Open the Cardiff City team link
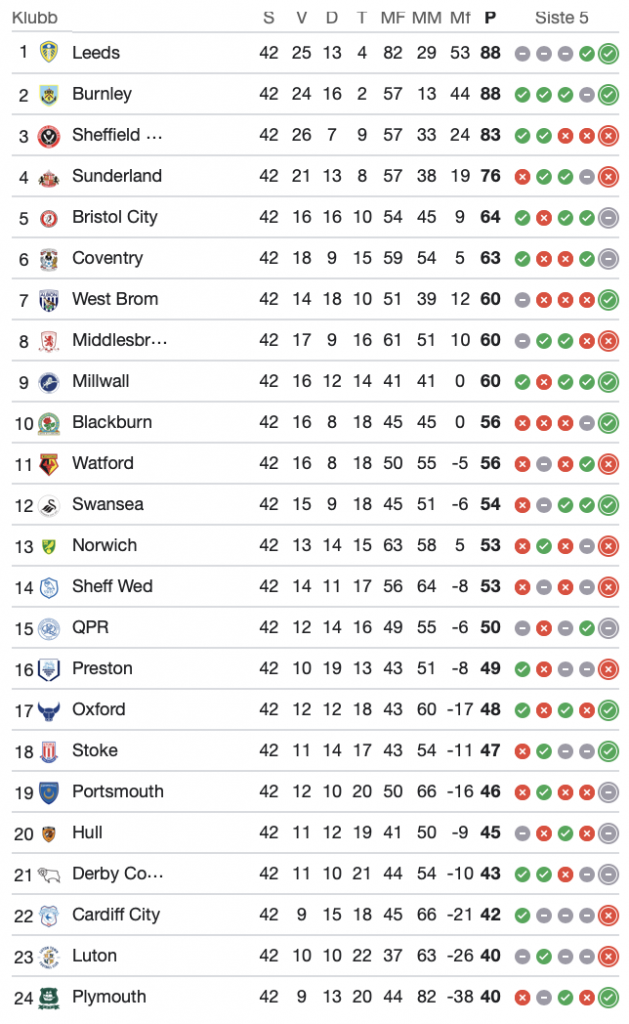629x1024 pixels. point(116,914)
